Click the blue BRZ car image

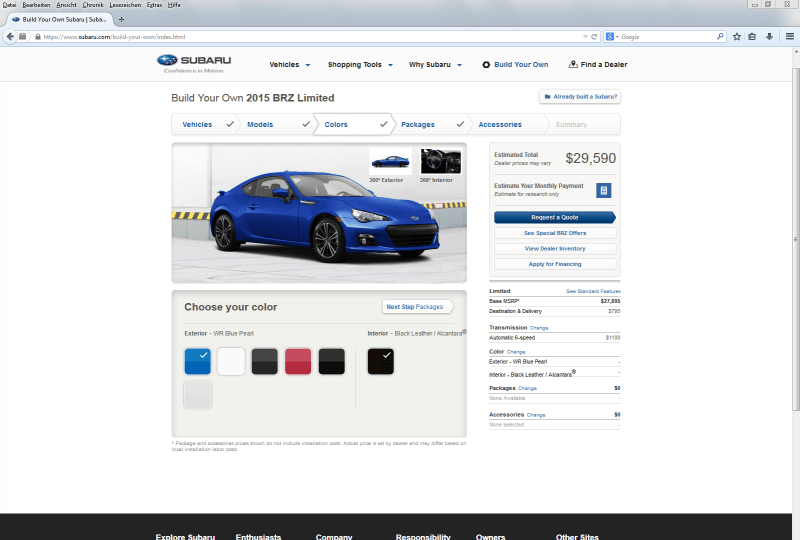coord(324,217)
